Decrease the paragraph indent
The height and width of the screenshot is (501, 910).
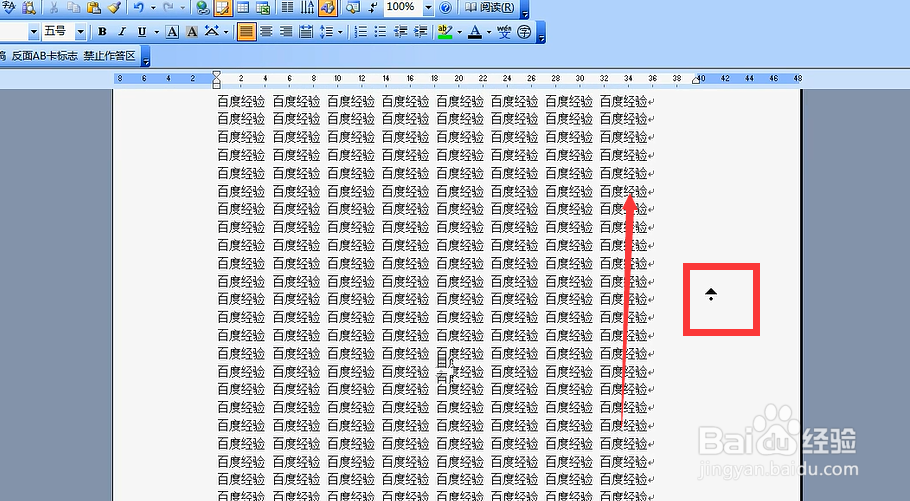click(400, 31)
